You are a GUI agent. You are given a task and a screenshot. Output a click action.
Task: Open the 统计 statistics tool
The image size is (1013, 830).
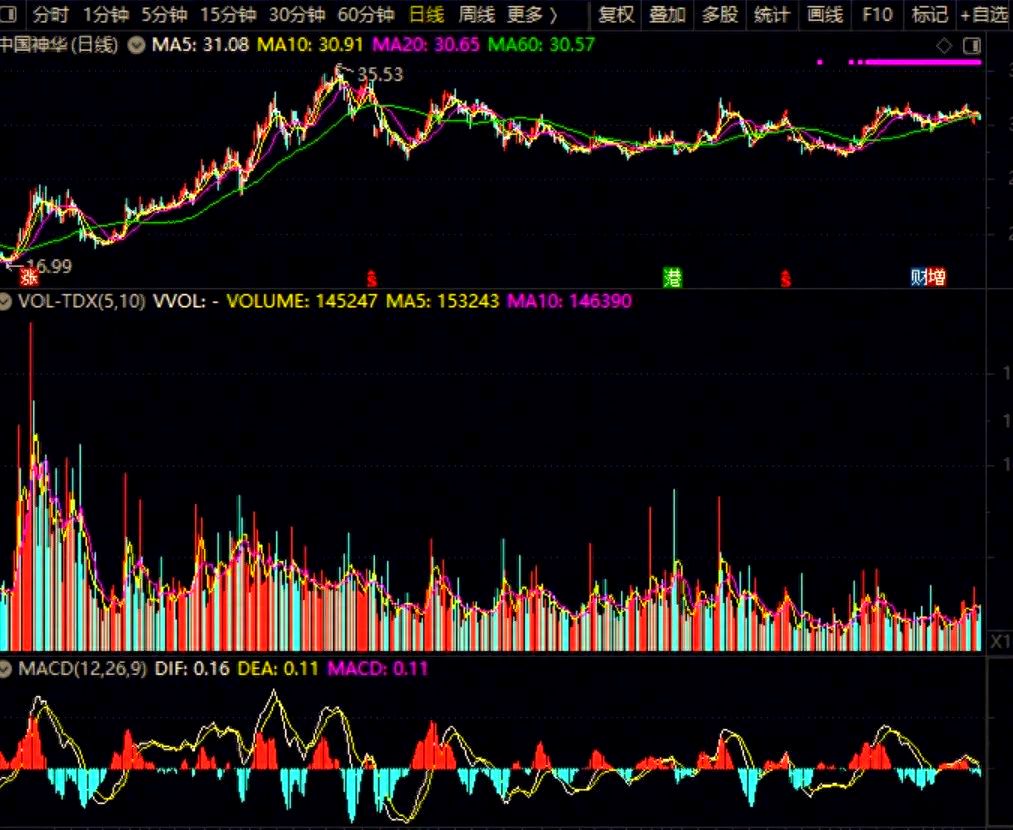pyautogui.click(x=772, y=14)
